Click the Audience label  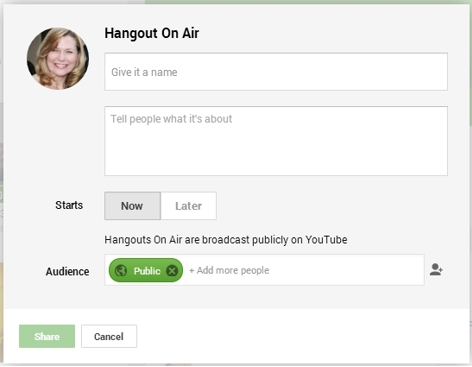(67, 272)
